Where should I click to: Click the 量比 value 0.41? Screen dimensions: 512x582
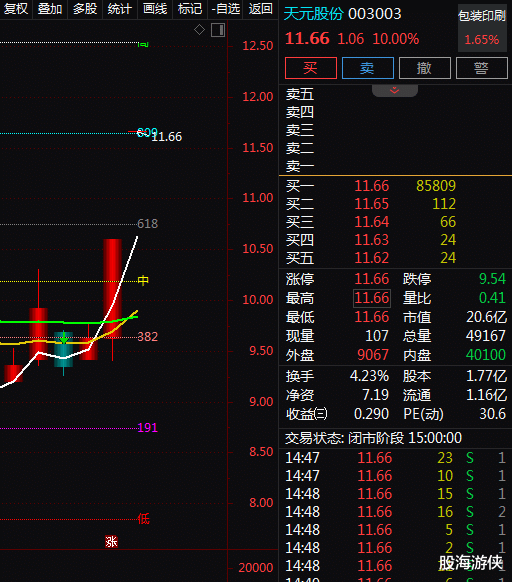click(492, 298)
